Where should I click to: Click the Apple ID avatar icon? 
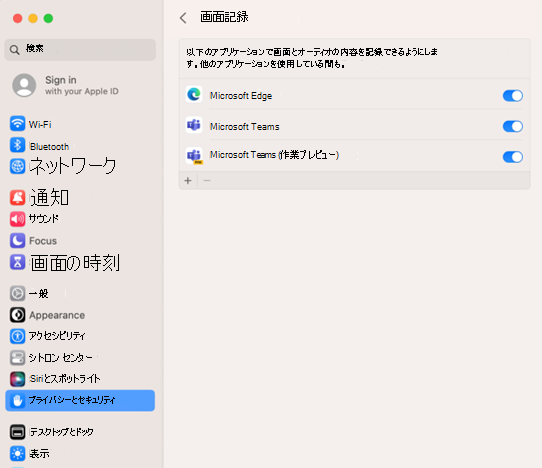[x=24, y=85]
